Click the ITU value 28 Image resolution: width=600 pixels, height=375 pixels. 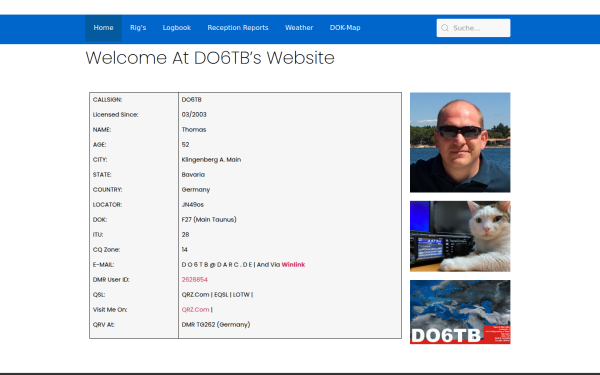(x=185, y=235)
